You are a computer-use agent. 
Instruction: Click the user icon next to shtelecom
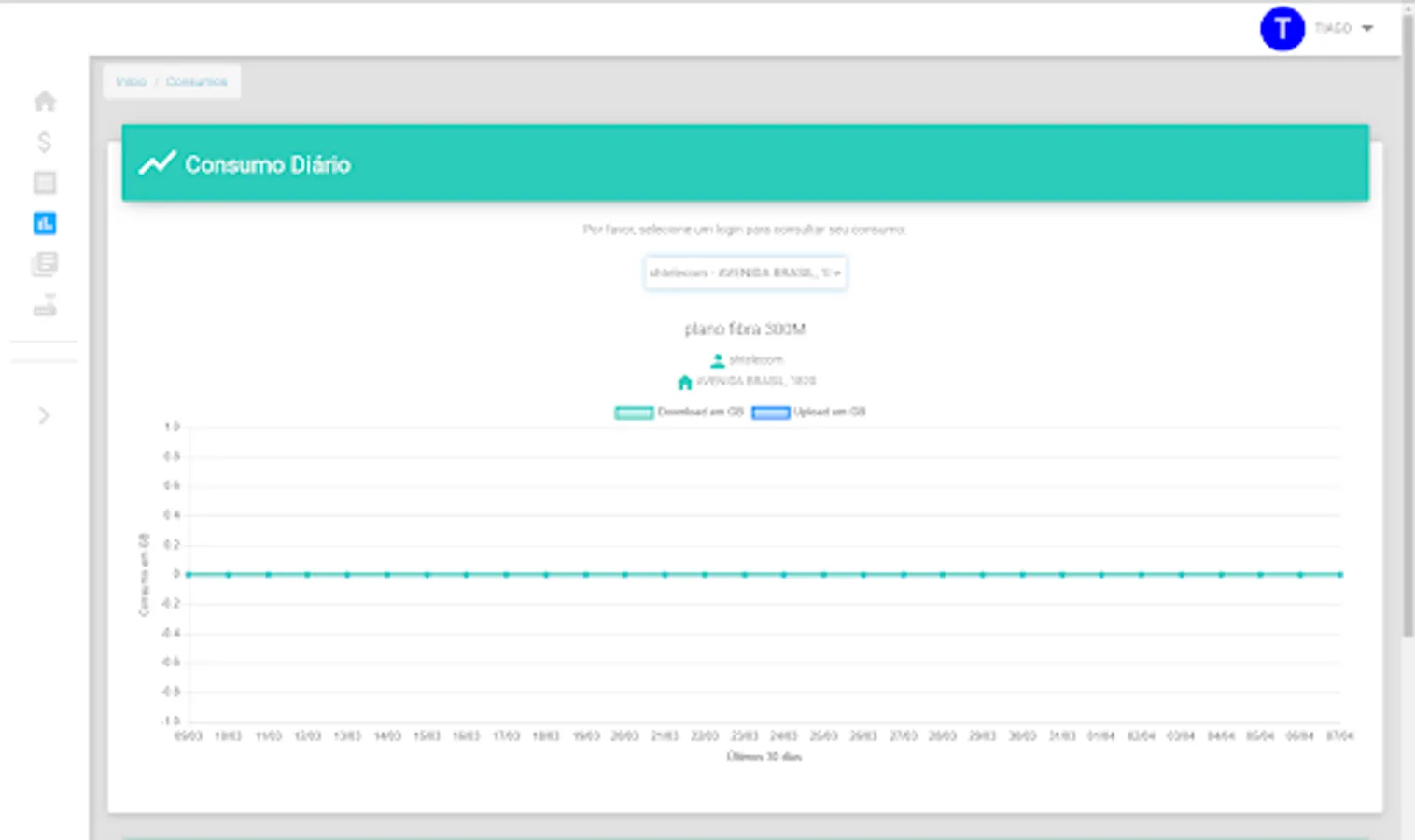[x=717, y=360]
